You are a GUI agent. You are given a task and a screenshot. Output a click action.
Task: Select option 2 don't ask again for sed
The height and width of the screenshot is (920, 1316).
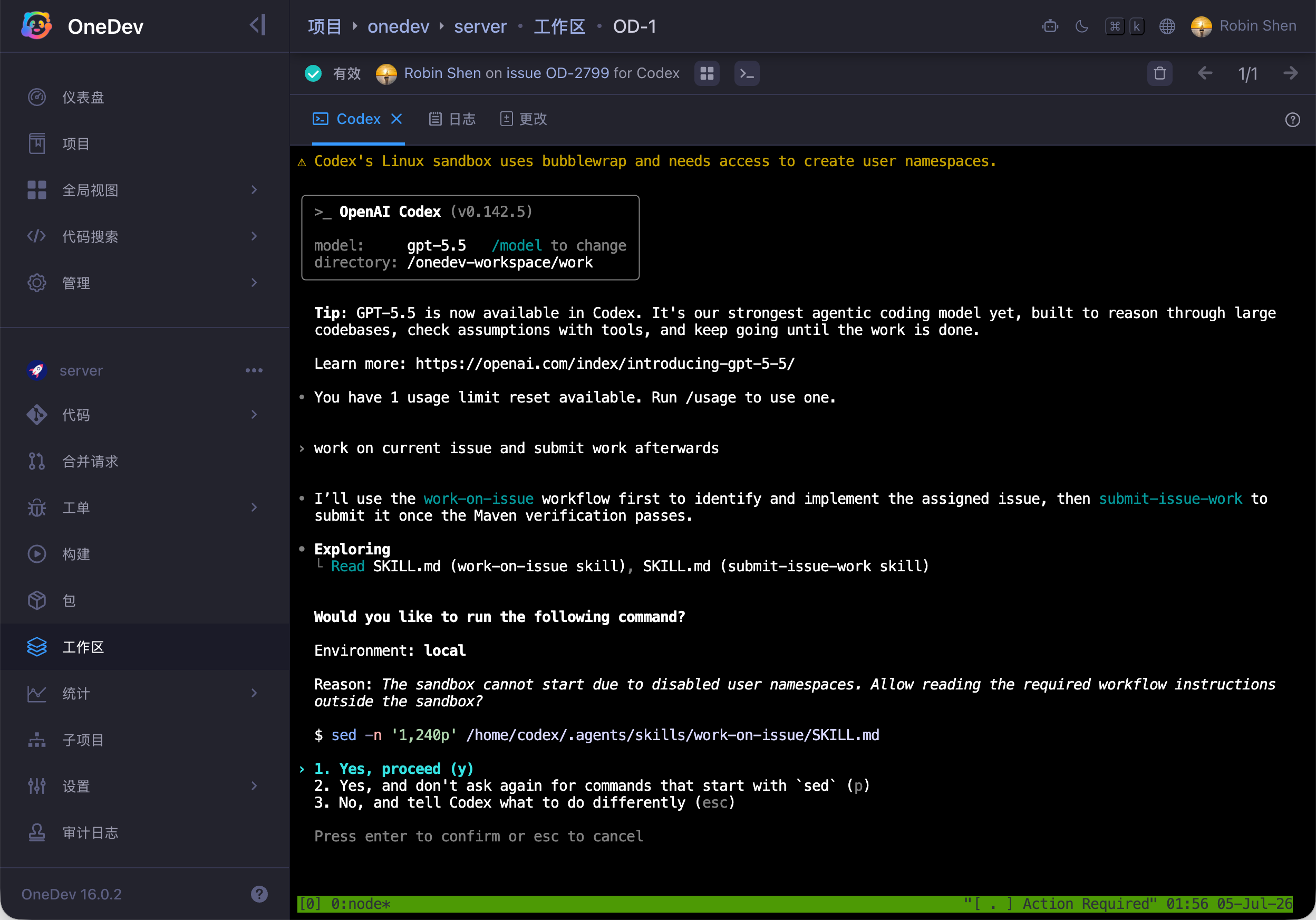pyautogui.click(x=592, y=786)
